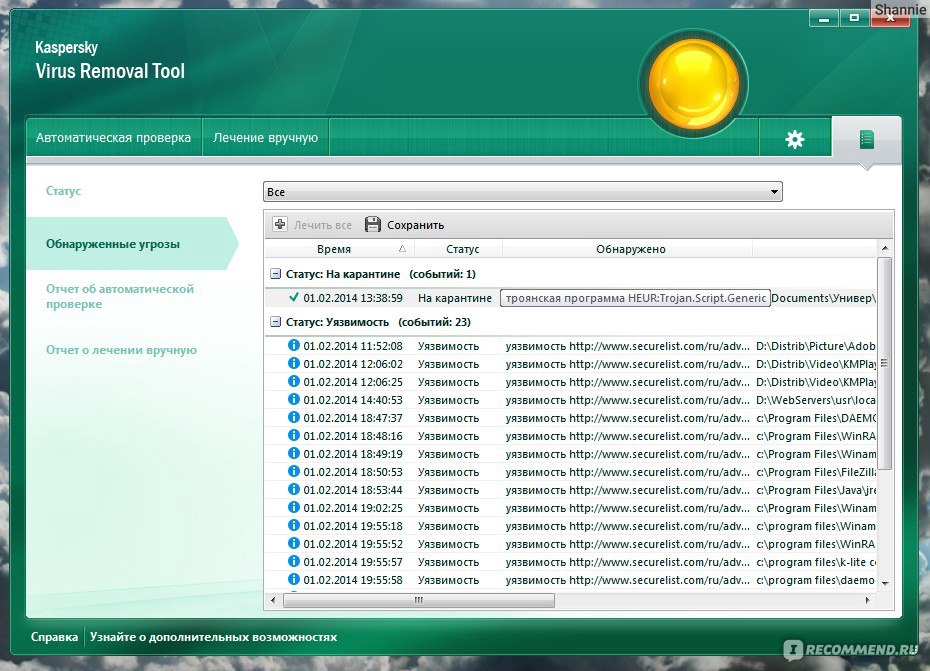Click the Documents\Универ path in quarantine row
Viewport: 930px width, 671px height.
[x=823, y=298]
